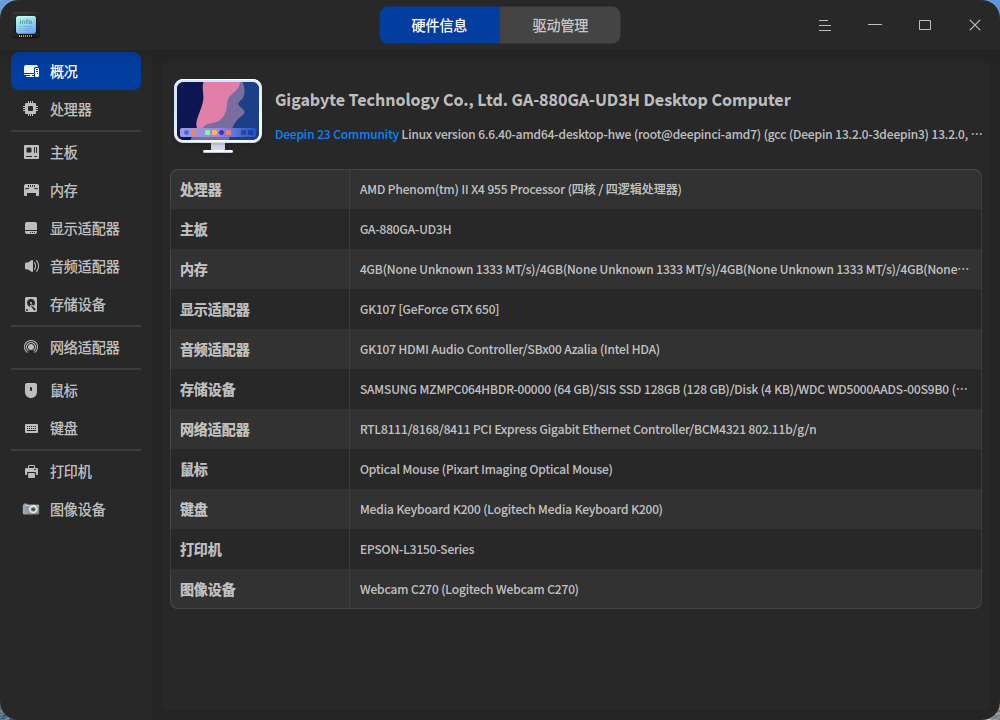Select AMD Phenom(tm) II X4 955 Processor value
This screenshot has height=720, width=1000.
click(x=520, y=189)
